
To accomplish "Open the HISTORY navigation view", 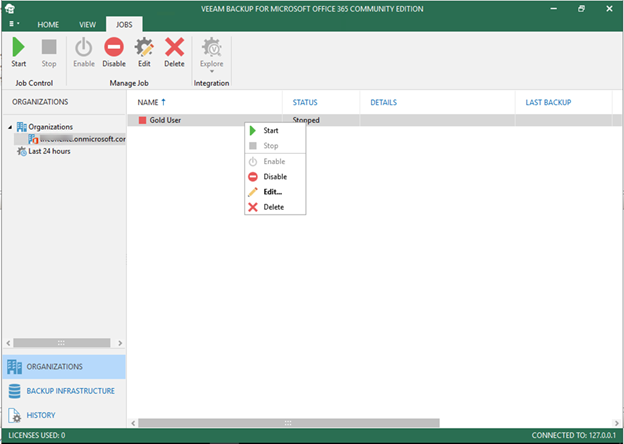I will click(64, 415).
